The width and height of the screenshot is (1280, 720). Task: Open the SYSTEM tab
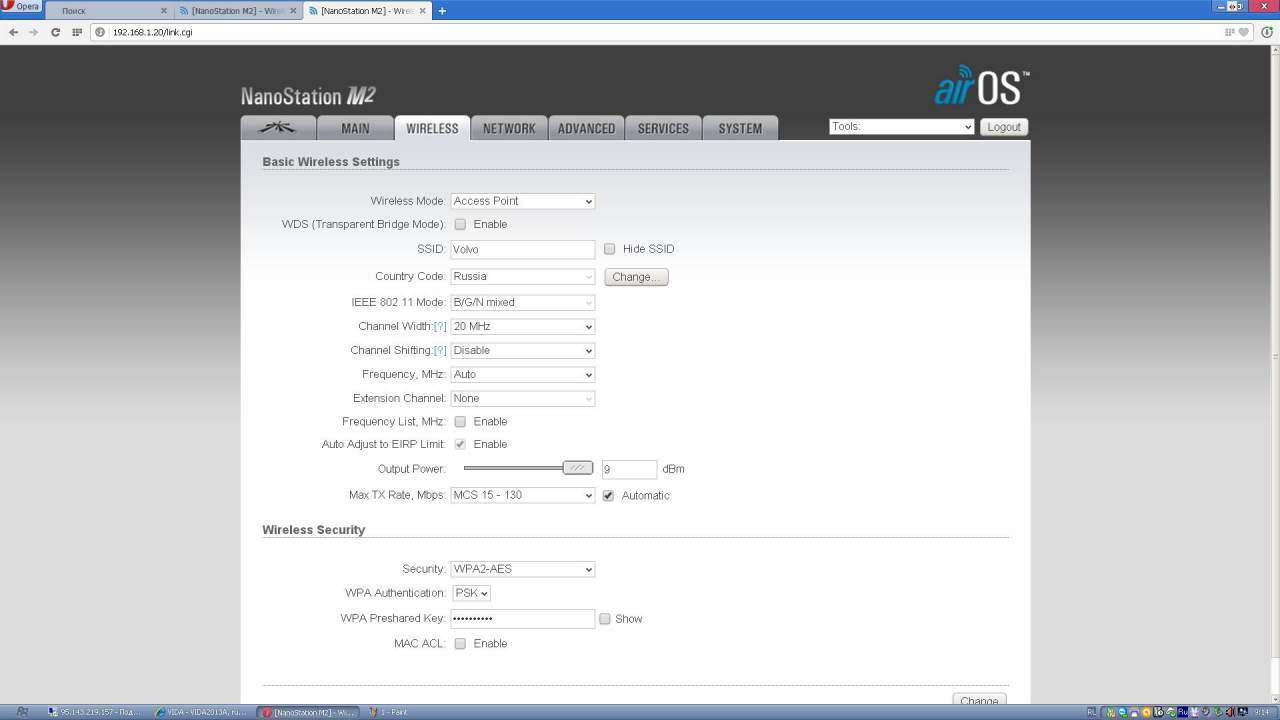click(x=740, y=128)
